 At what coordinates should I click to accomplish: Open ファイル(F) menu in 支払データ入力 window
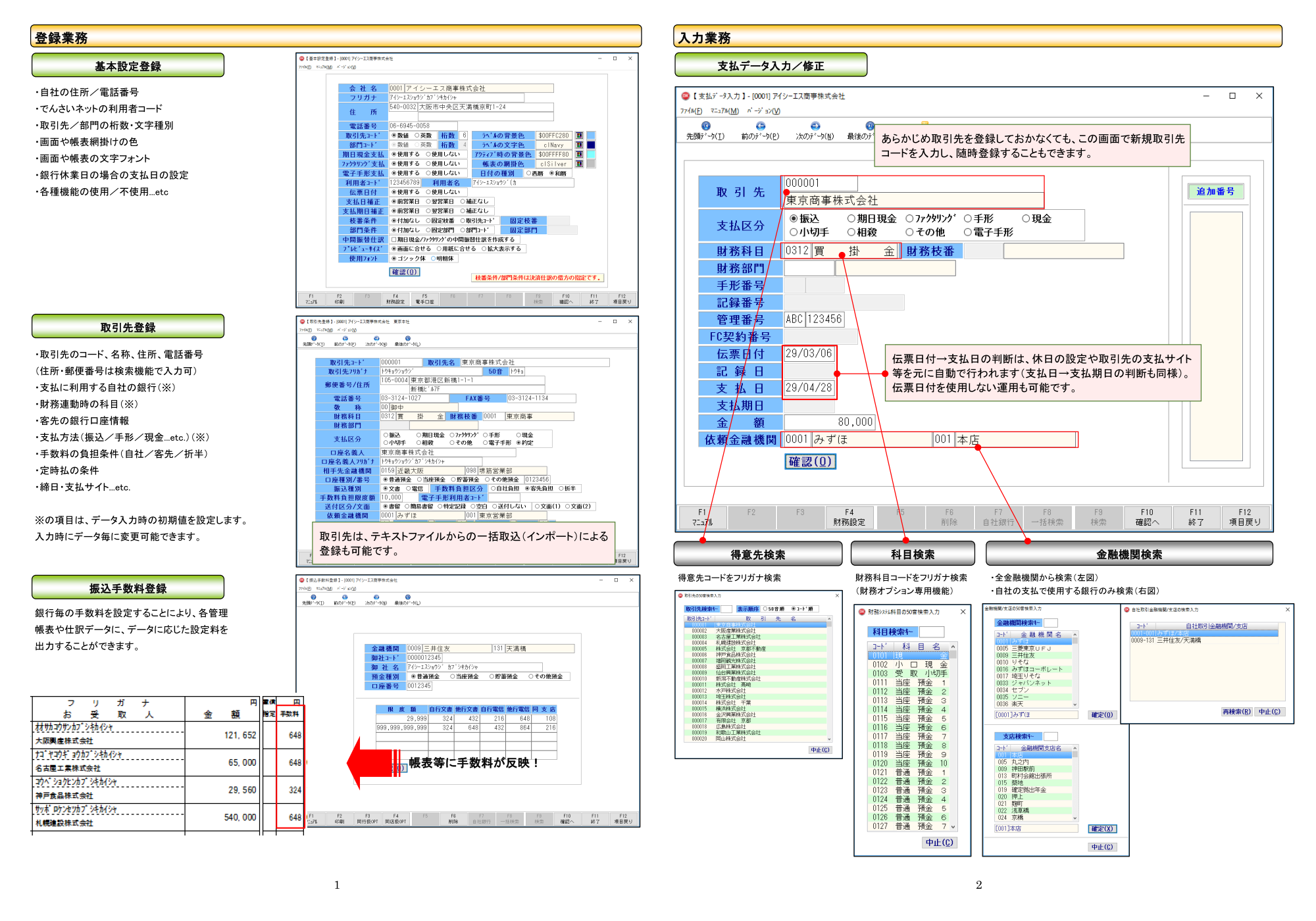pos(691,111)
